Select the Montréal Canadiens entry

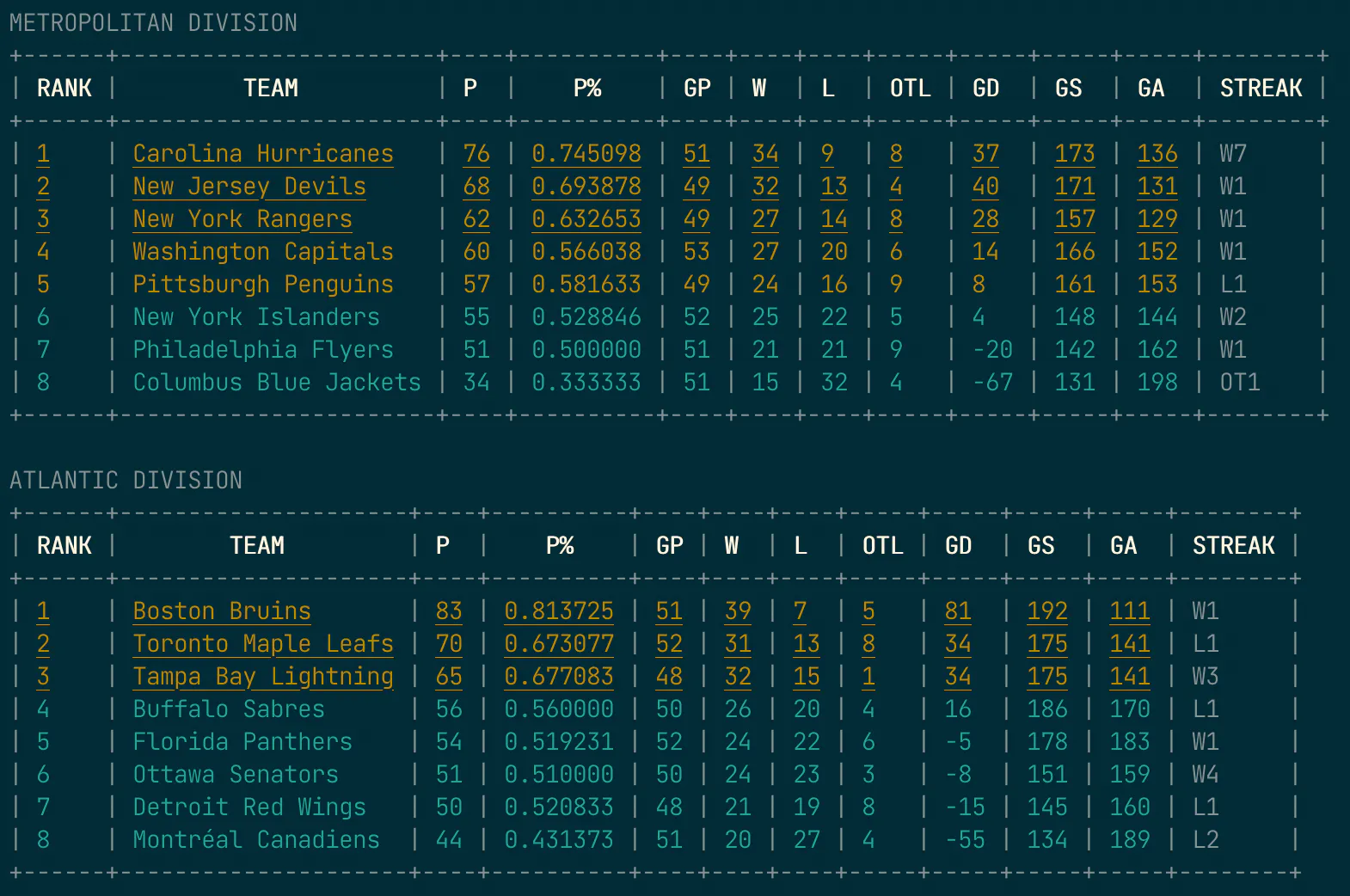(255, 840)
